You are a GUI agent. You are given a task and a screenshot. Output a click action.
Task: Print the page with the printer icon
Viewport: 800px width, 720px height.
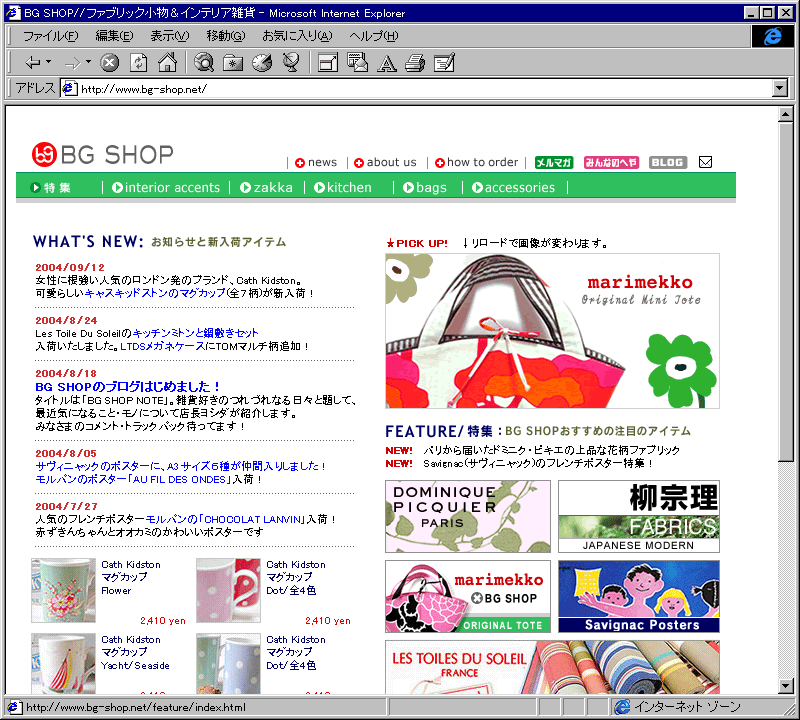pos(415,63)
